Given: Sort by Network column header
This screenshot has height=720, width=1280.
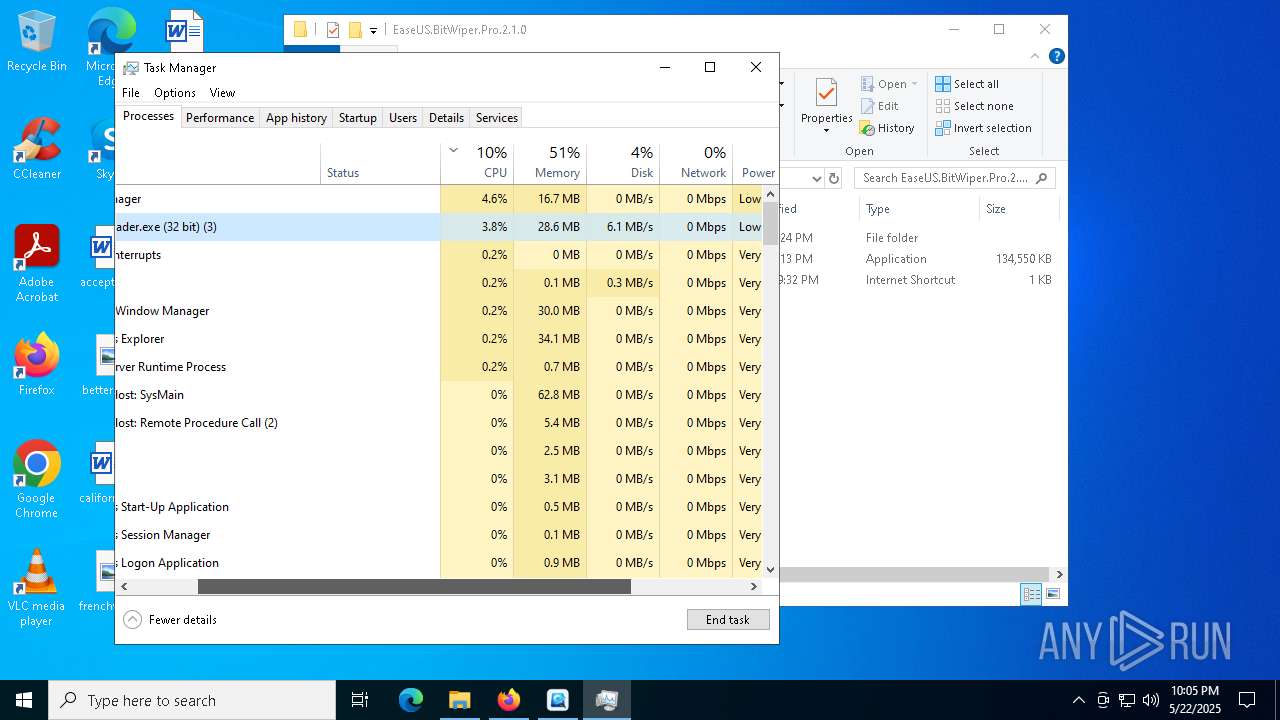Looking at the screenshot, I should [696, 163].
